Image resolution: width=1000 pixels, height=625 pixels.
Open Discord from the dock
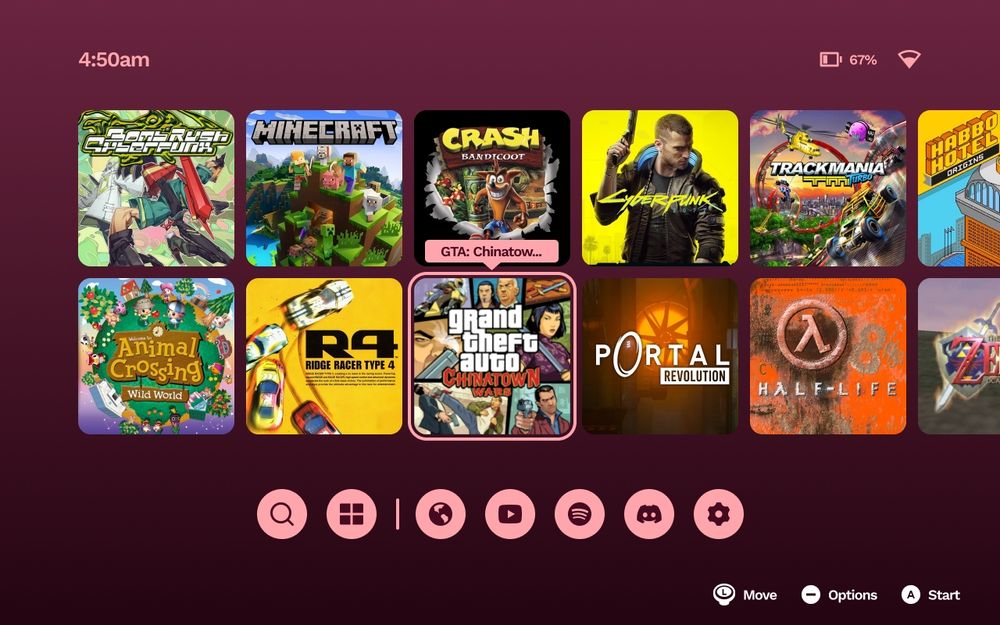(x=649, y=514)
